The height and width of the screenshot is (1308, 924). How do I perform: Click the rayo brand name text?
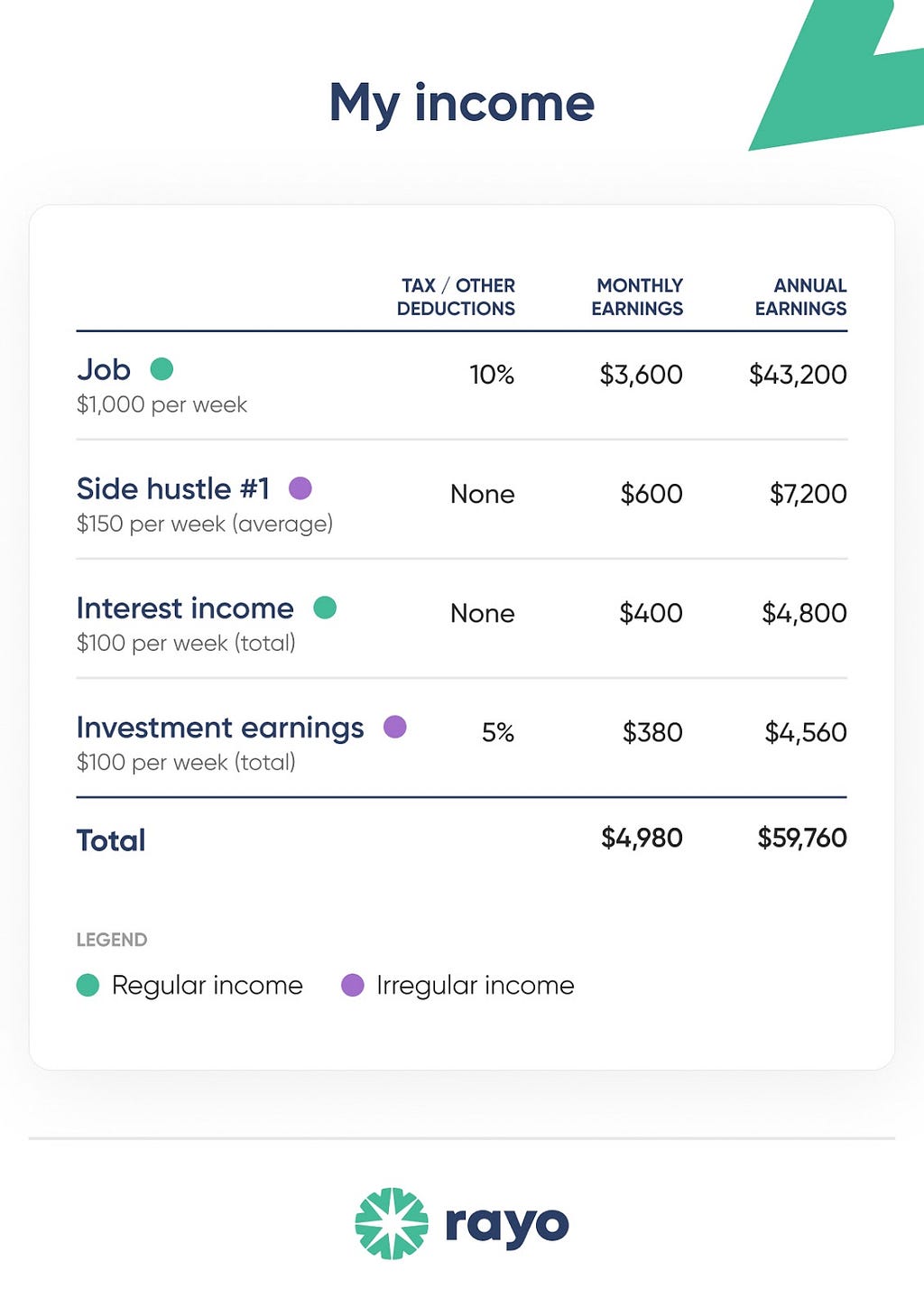[x=507, y=1226]
